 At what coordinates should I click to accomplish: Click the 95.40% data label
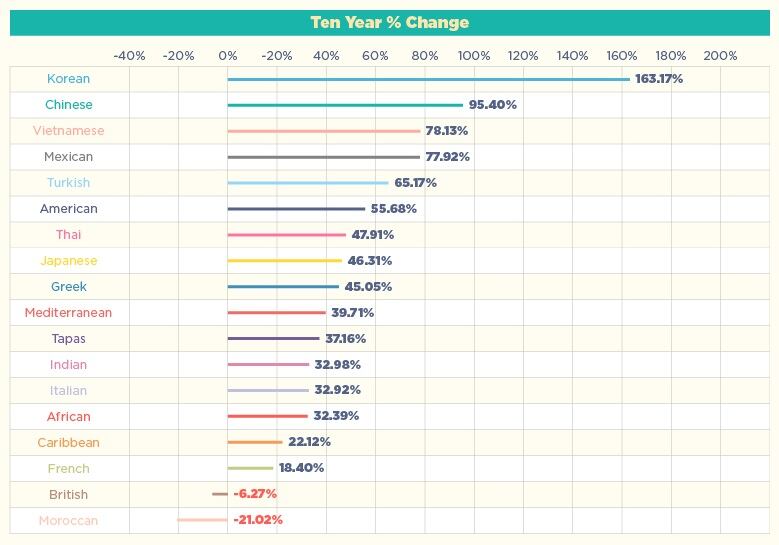click(492, 105)
